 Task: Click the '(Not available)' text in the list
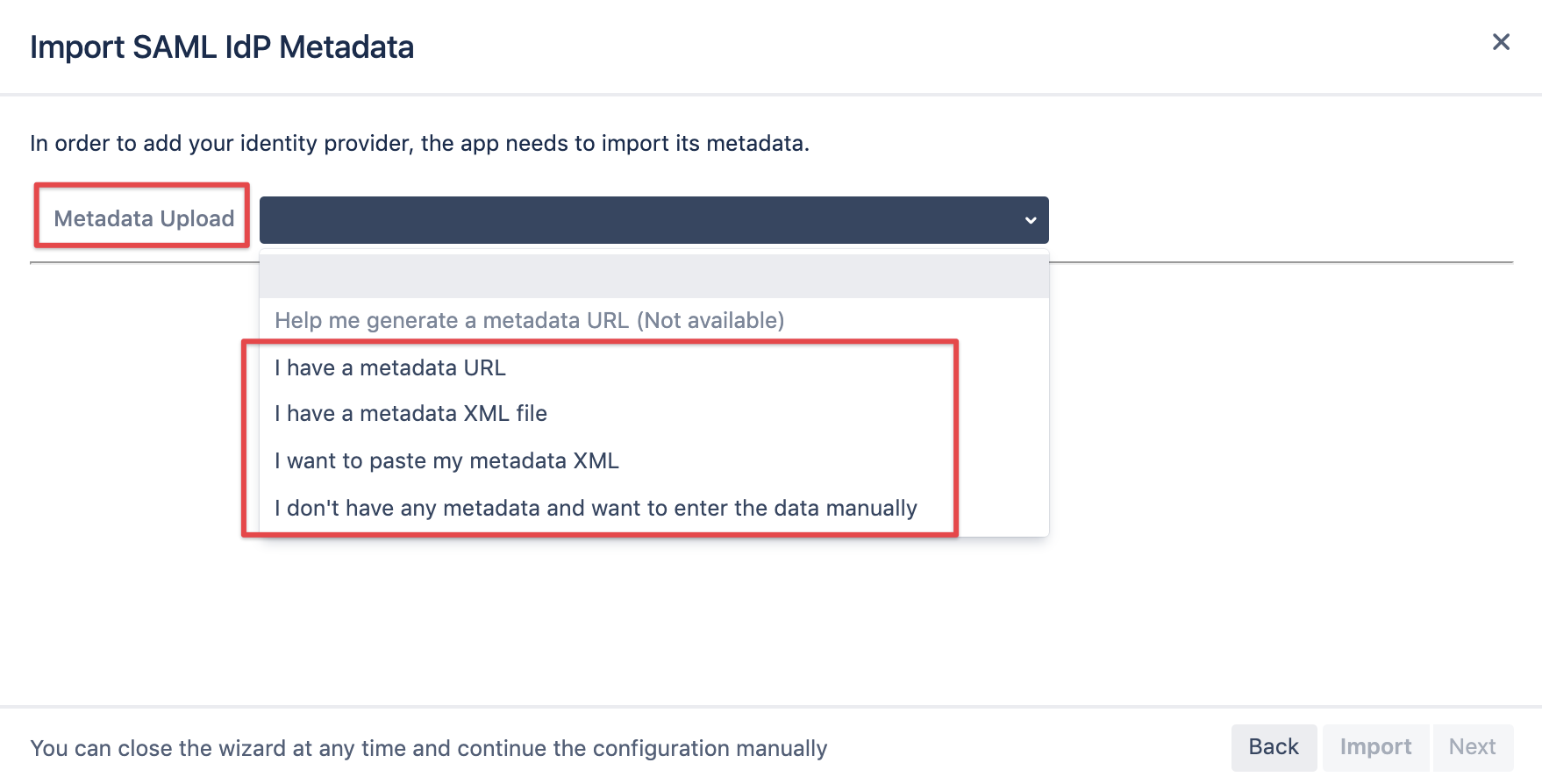pos(710,321)
